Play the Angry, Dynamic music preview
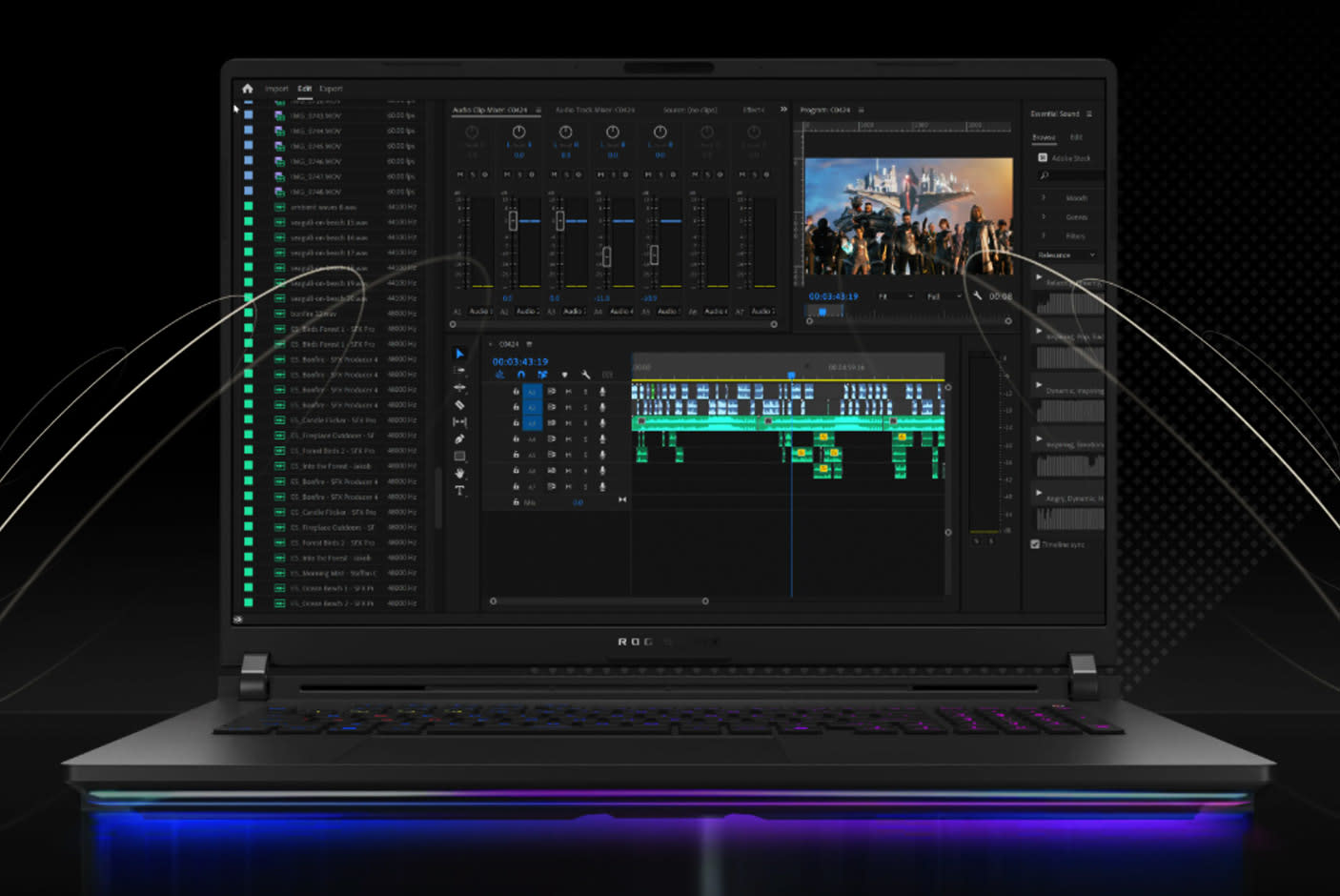Image resolution: width=1340 pixels, height=896 pixels. 1039,493
